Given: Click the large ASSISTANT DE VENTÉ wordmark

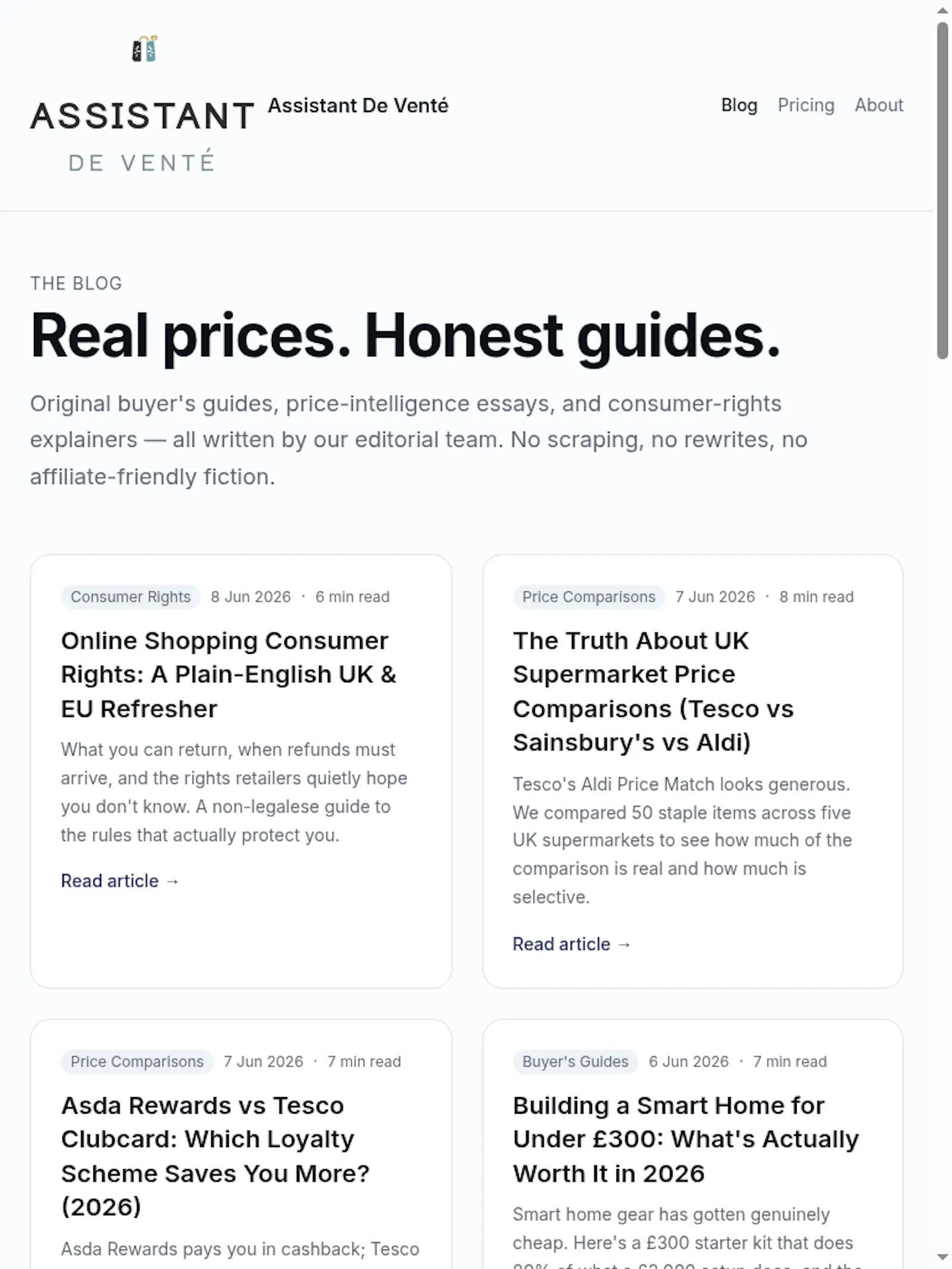Looking at the screenshot, I should coord(143,136).
